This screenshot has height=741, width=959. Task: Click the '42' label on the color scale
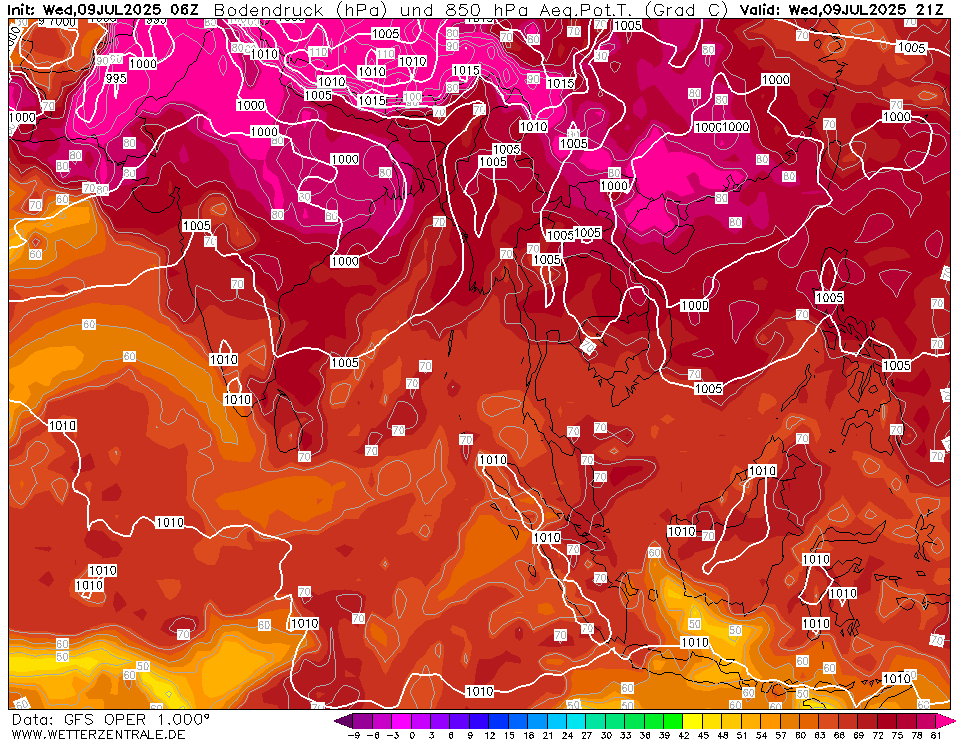click(684, 735)
